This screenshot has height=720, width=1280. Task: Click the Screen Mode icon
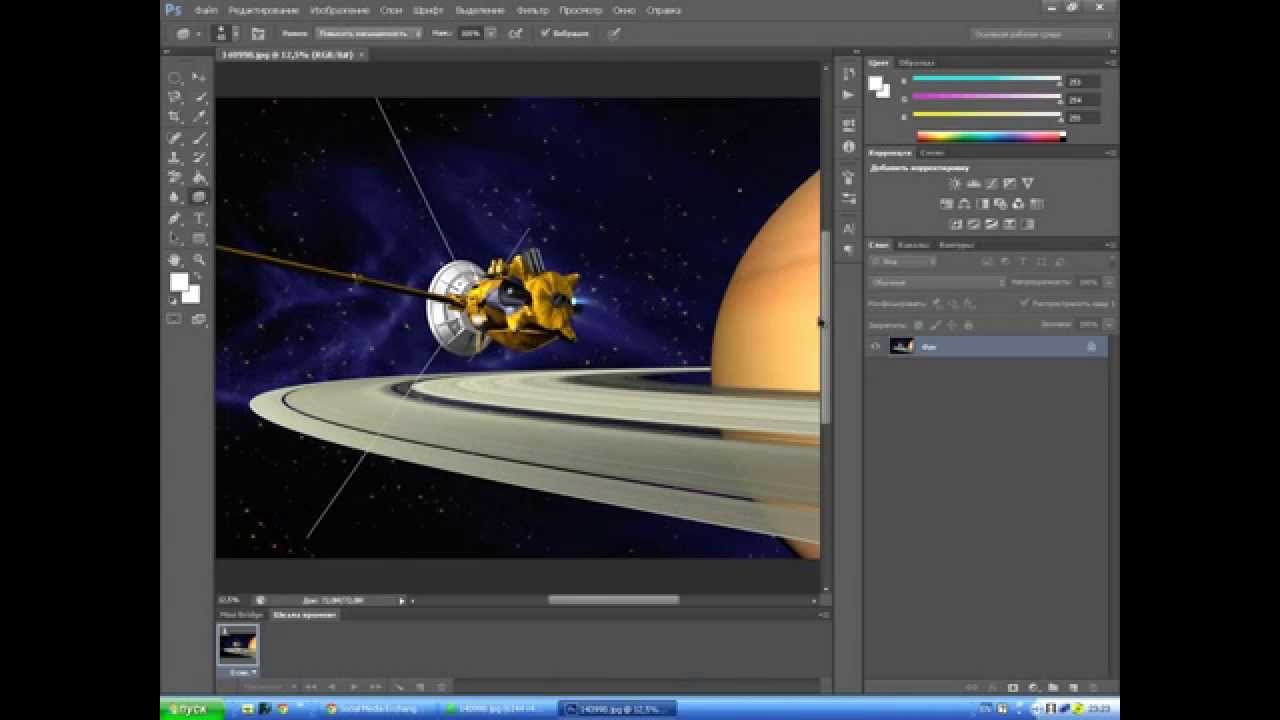point(199,319)
